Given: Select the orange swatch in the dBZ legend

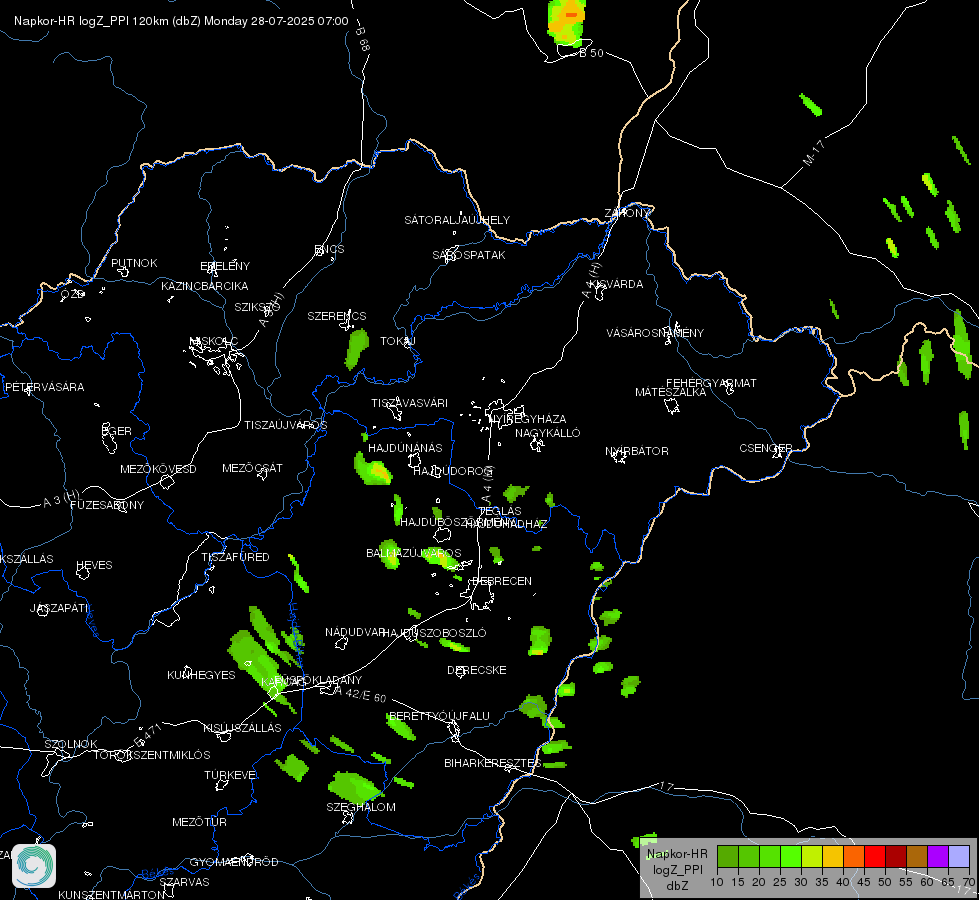Looking at the screenshot, I should [x=854, y=856].
